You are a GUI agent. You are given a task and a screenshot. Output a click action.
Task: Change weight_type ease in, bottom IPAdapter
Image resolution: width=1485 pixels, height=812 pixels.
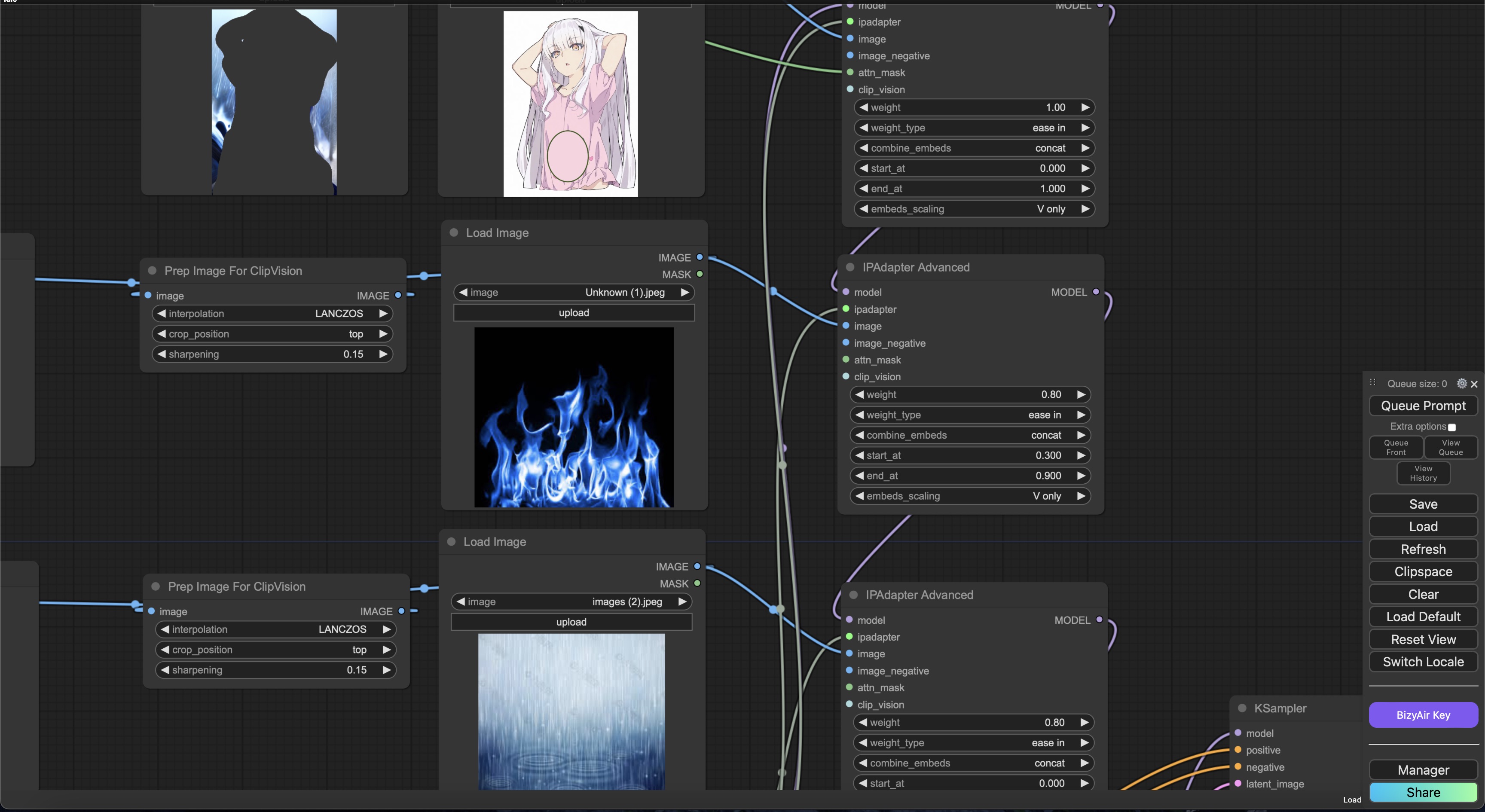[x=974, y=743]
